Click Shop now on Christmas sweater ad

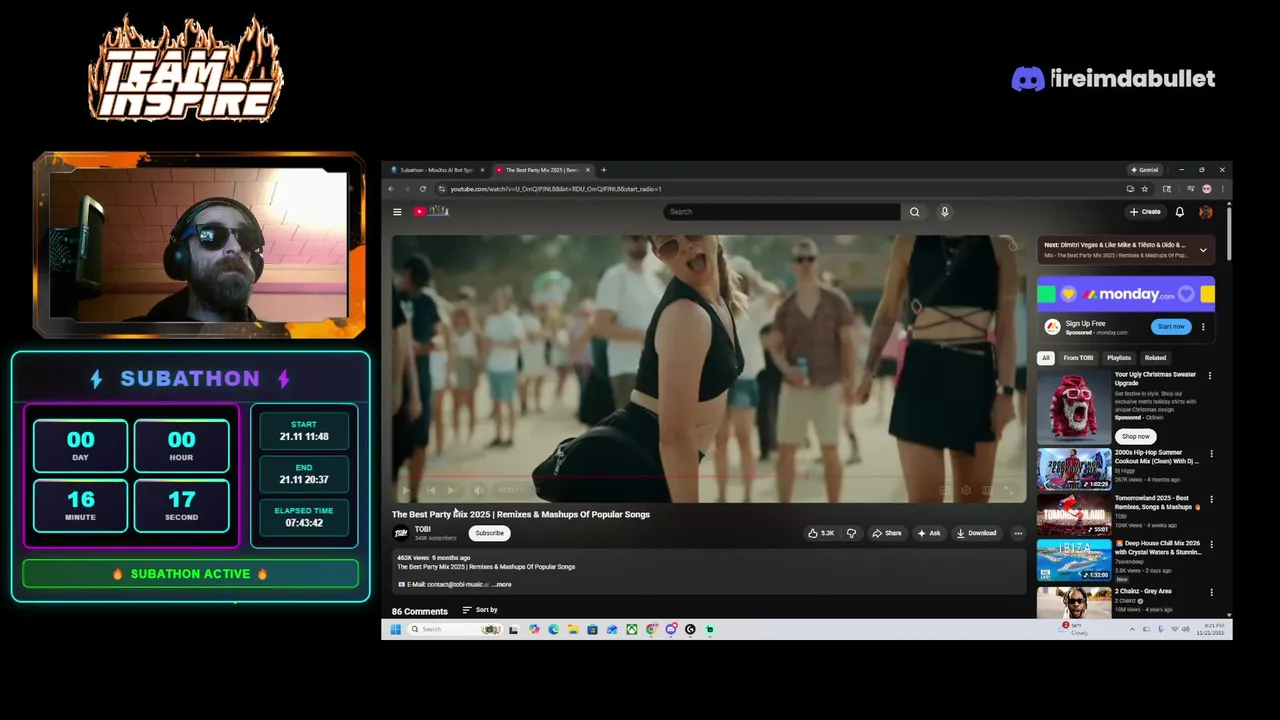click(x=1135, y=436)
